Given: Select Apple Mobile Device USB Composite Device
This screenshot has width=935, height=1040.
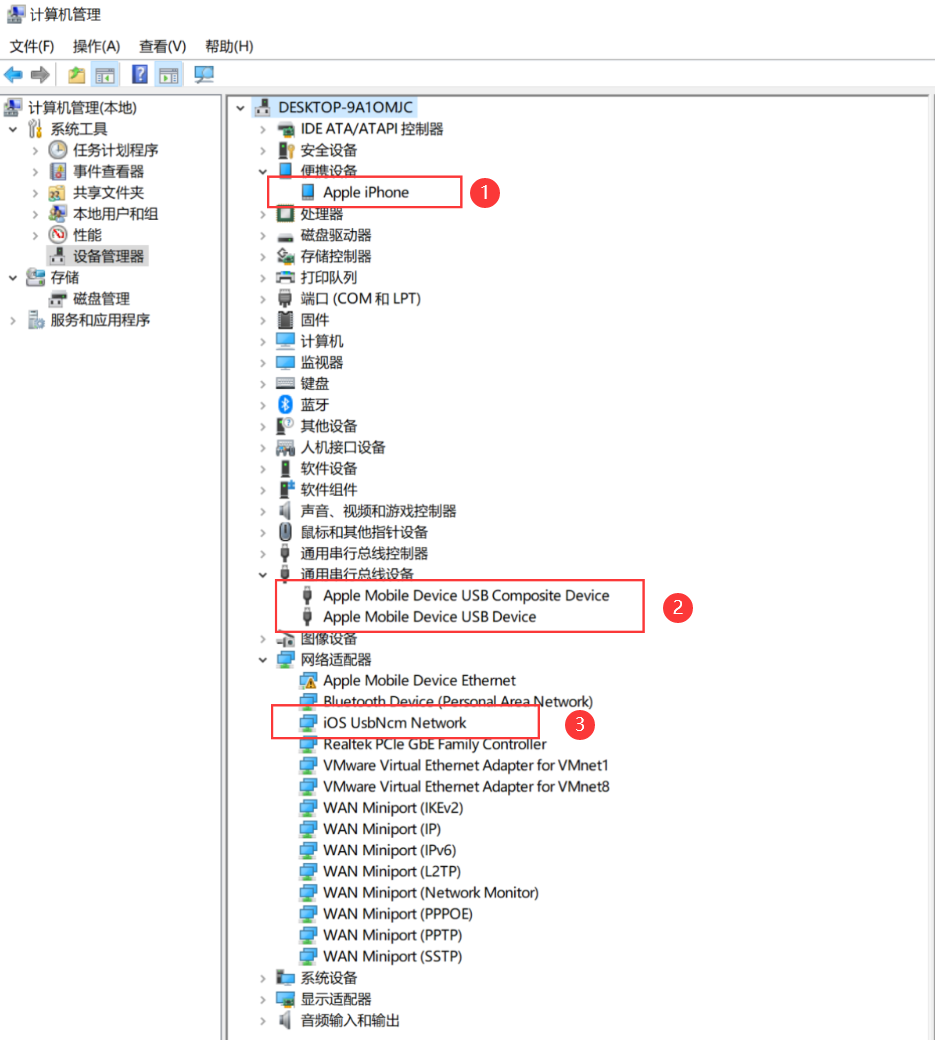Looking at the screenshot, I should (465, 595).
